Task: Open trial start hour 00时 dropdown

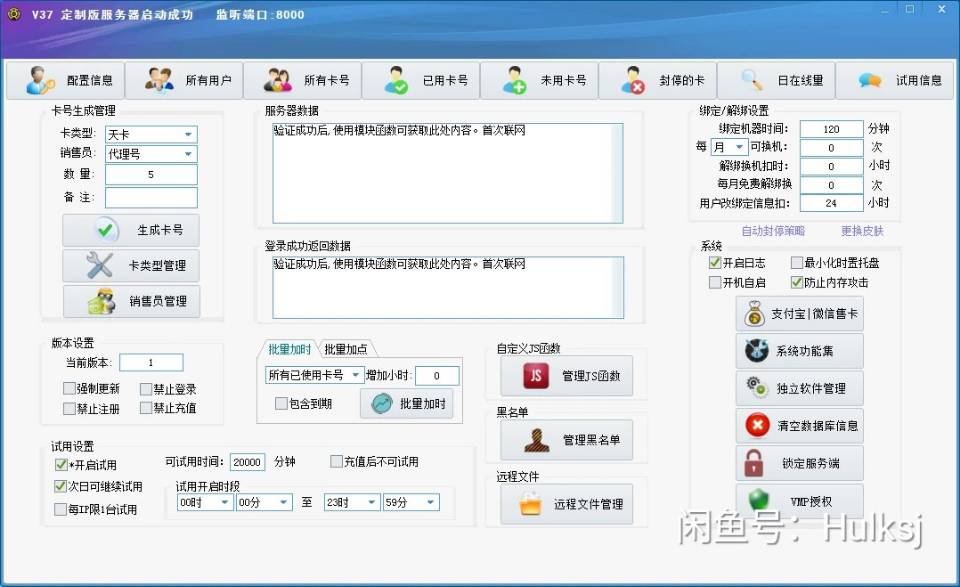Action: [204, 503]
